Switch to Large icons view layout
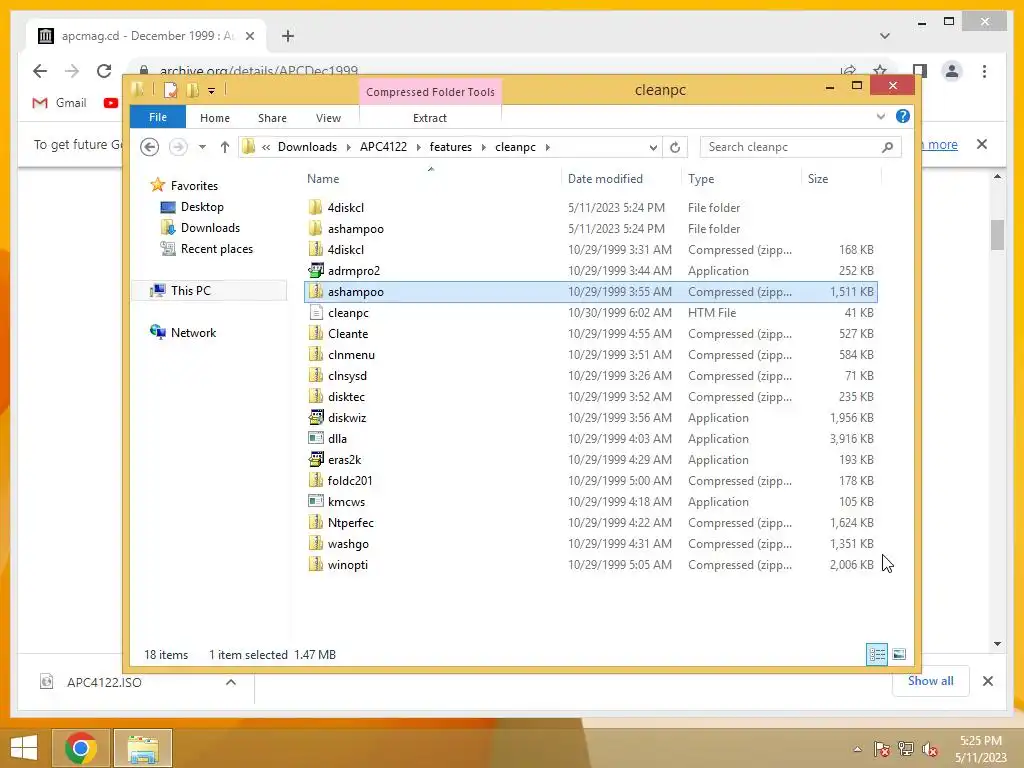 click(x=899, y=654)
